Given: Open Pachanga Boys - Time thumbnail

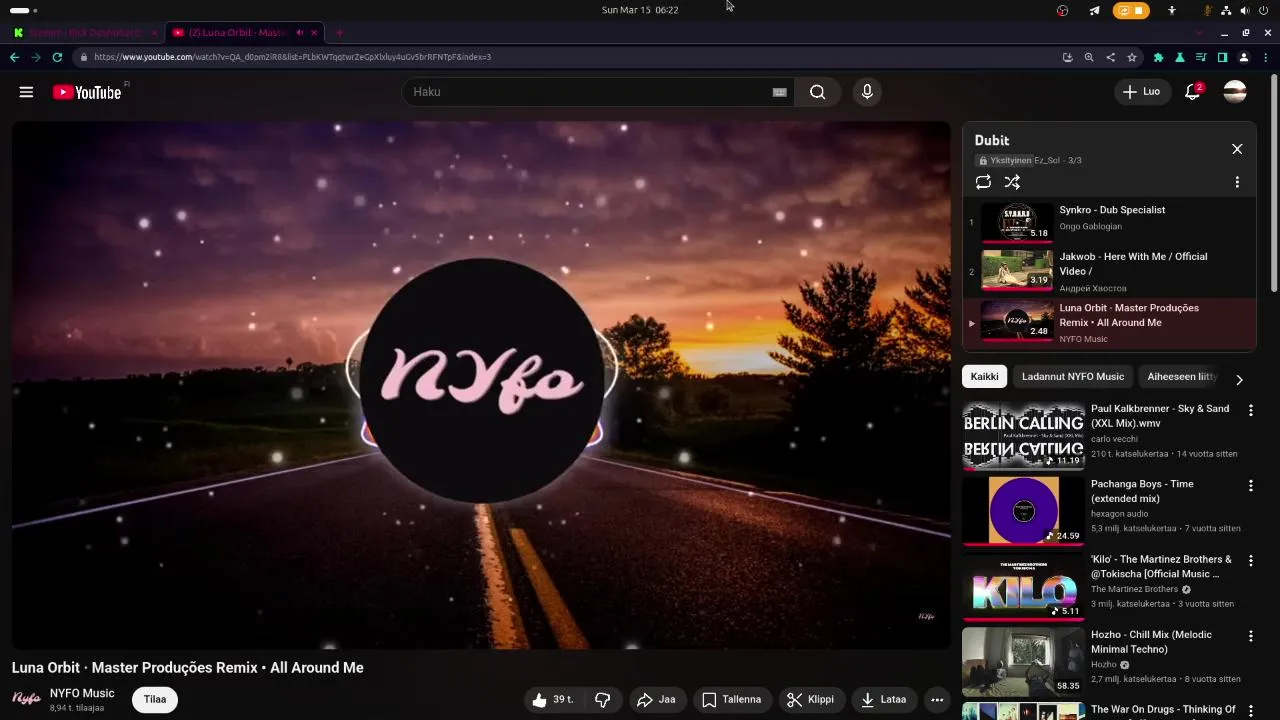Looking at the screenshot, I should point(1023,511).
